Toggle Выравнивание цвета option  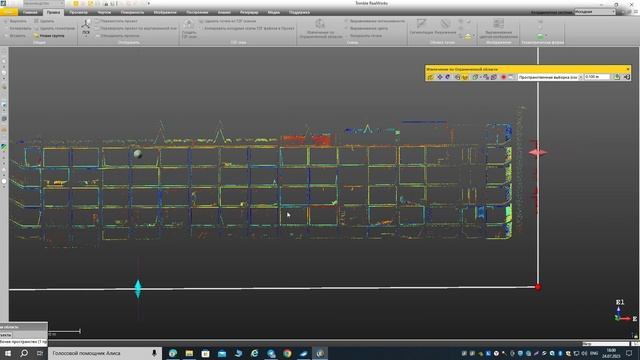click(366, 28)
